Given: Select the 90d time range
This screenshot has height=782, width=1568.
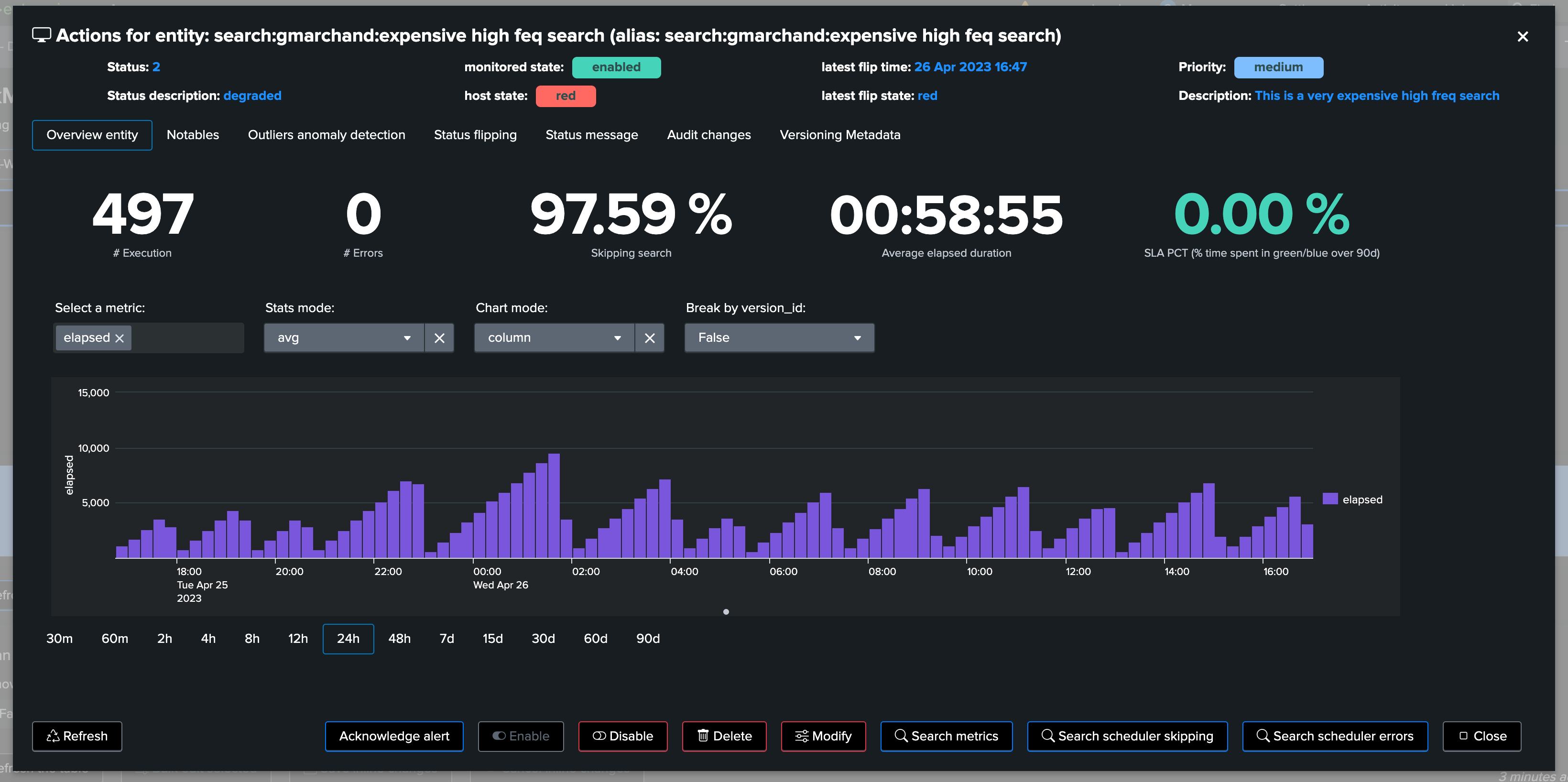Looking at the screenshot, I should point(648,639).
